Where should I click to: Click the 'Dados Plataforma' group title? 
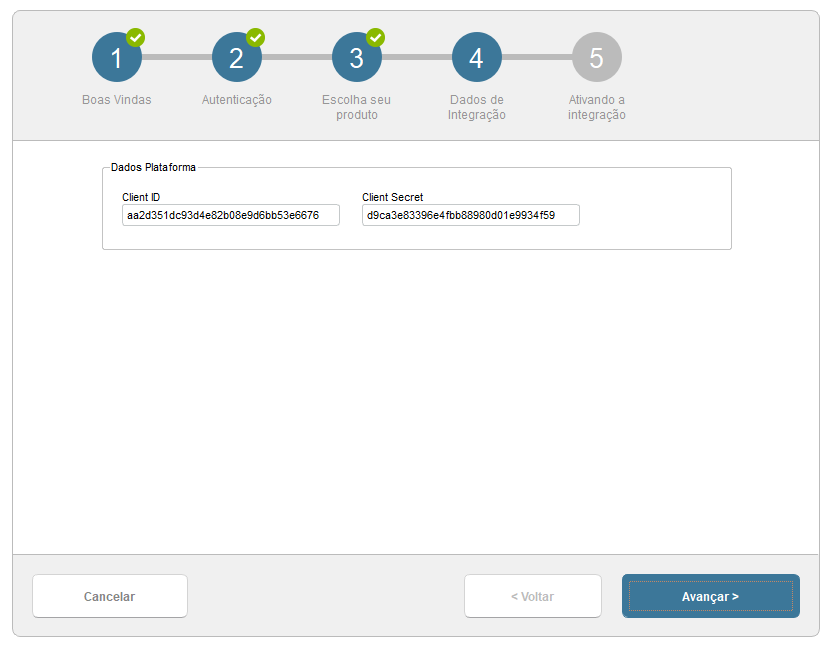click(x=153, y=167)
